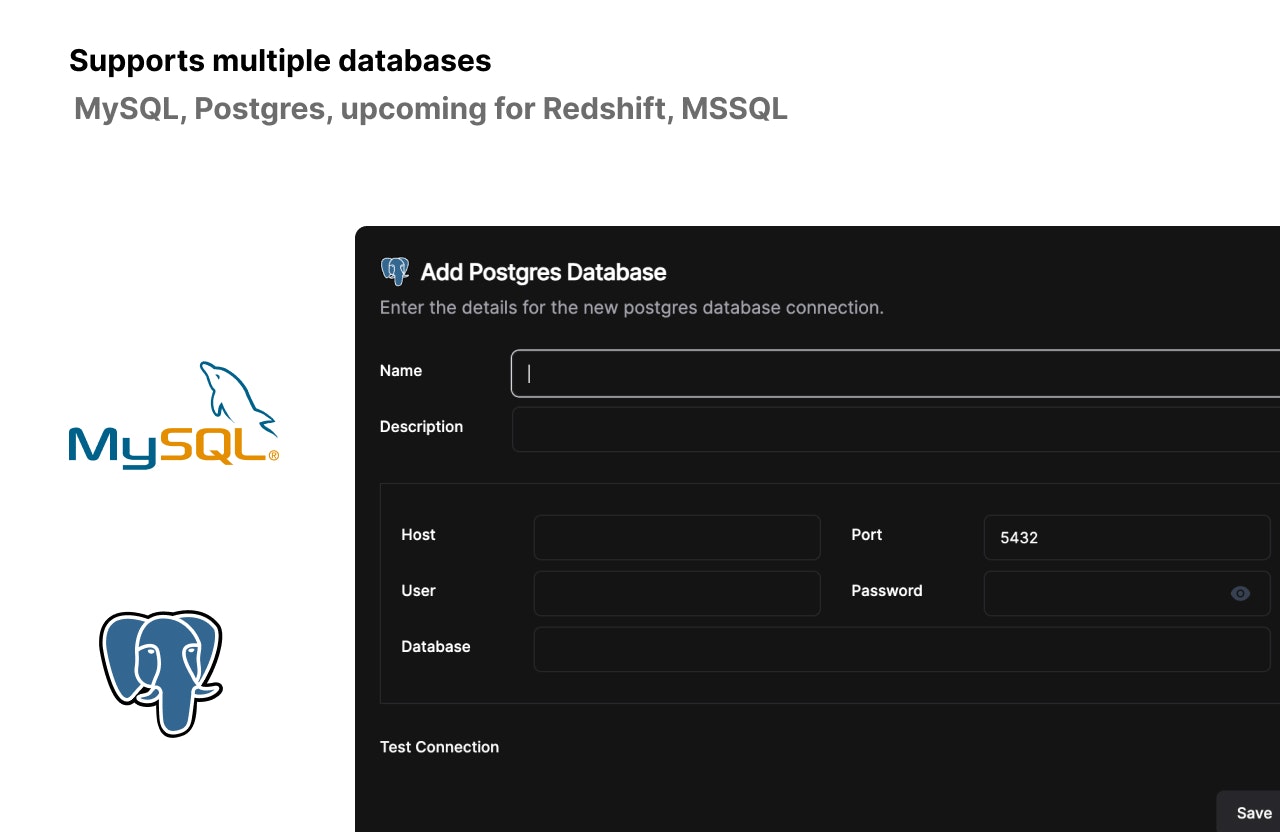Click into the Host field
The width and height of the screenshot is (1280, 832).
[677, 537]
